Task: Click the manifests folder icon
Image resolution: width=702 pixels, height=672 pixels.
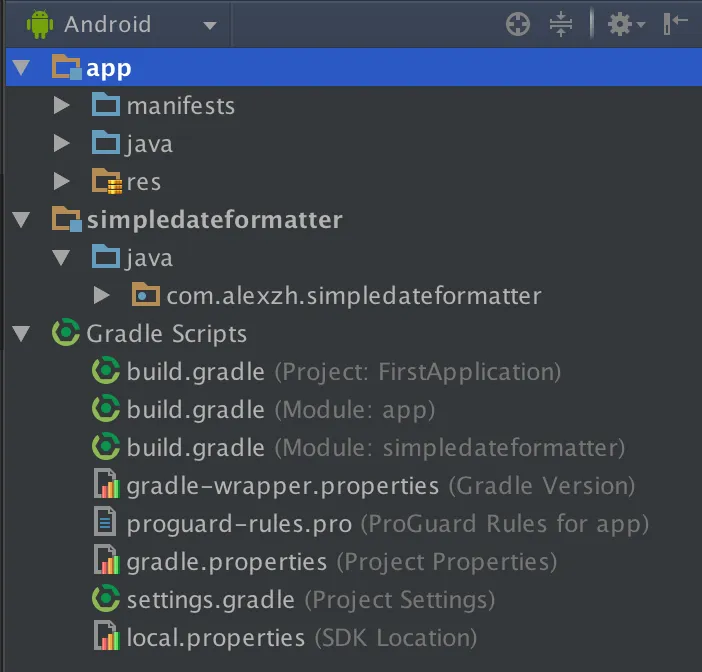Action: [106, 104]
